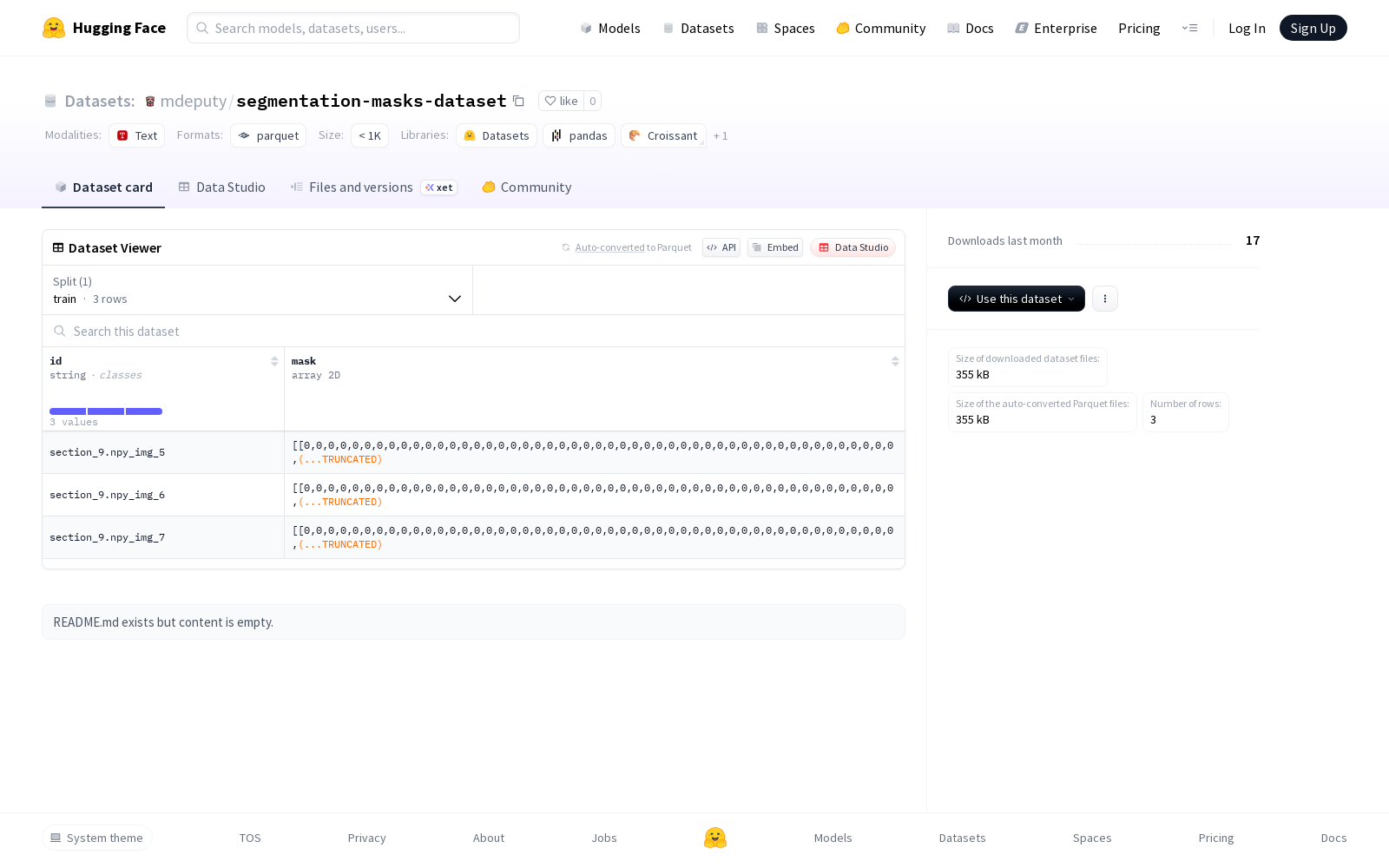Go to Datasets in the top navigation
Image resolution: width=1389 pixels, height=868 pixels.
pyautogui.click(x=698, y=28)
